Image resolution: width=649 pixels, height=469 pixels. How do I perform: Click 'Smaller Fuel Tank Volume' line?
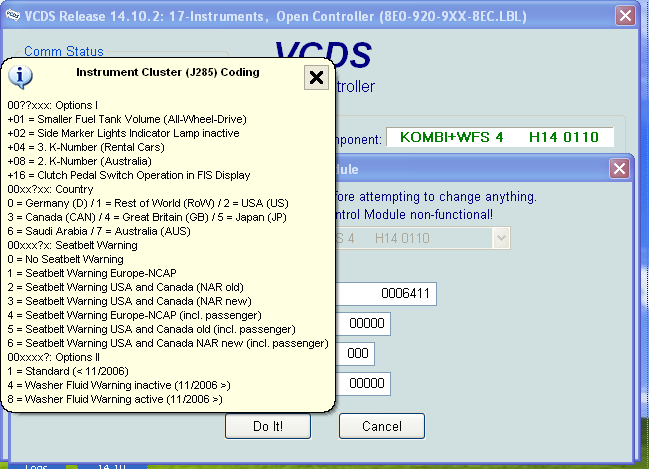[127, 119]
